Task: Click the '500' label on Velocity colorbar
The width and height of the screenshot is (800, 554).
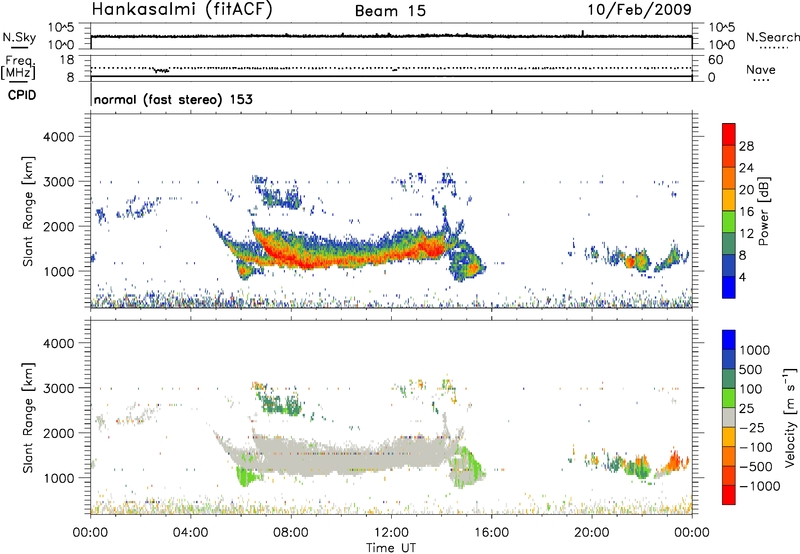Action: point(753,370)
